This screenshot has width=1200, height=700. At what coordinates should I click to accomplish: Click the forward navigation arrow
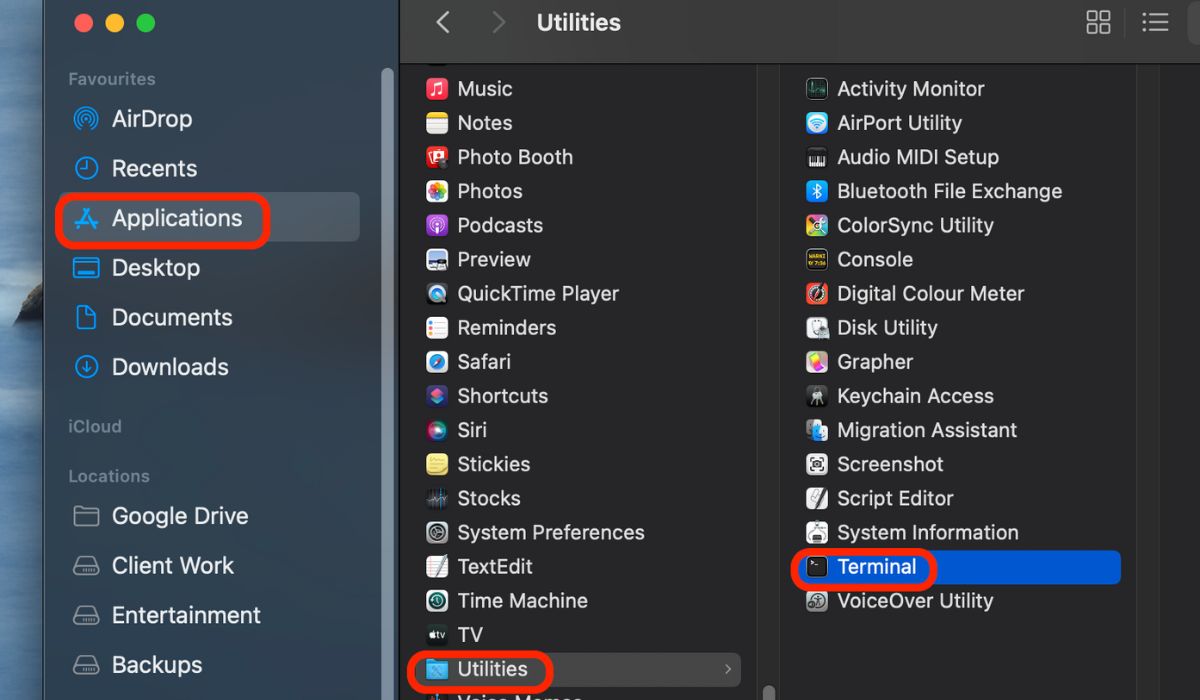pyautogui.click(x=497, y=21)
